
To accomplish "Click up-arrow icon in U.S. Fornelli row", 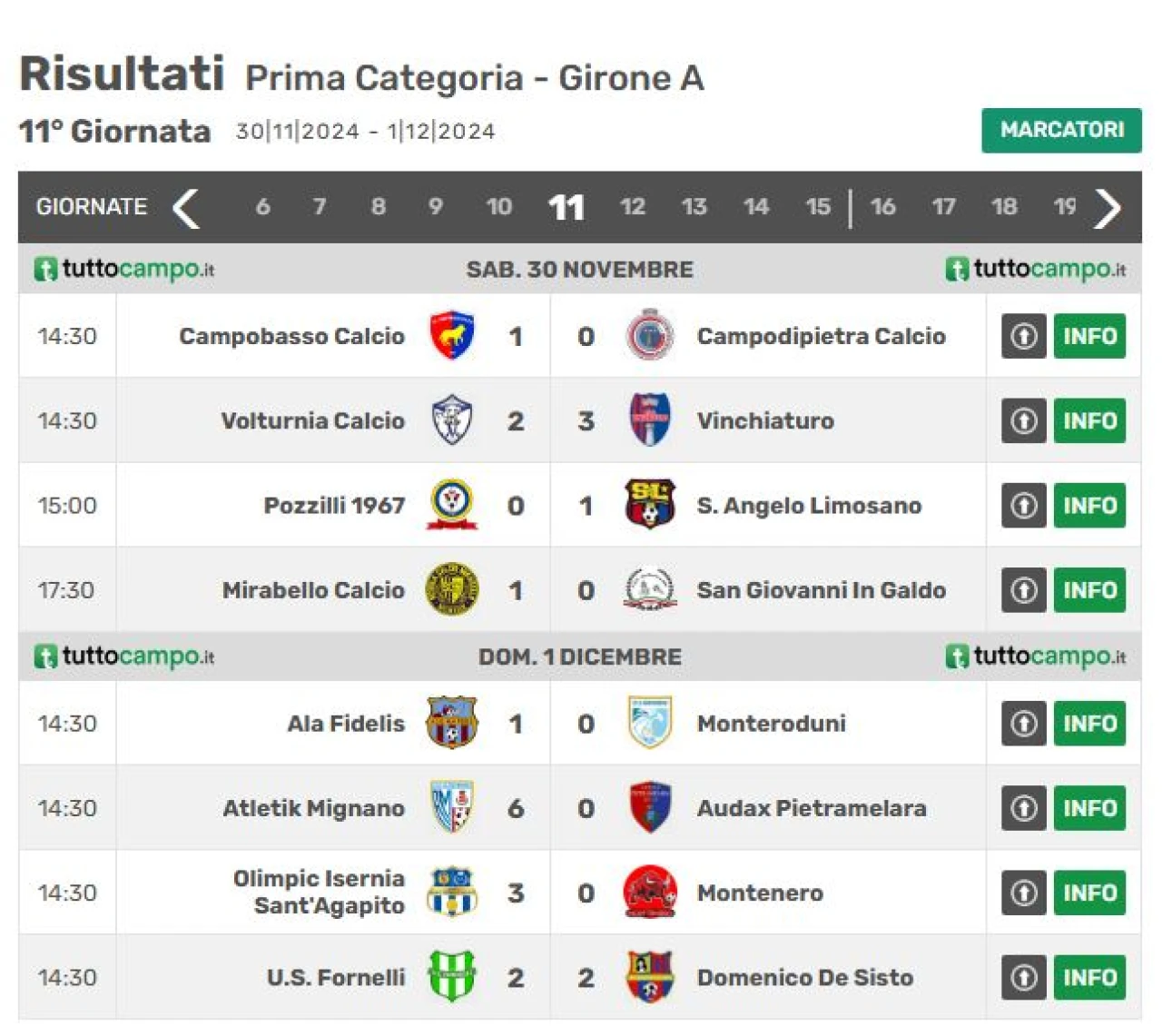I will pos(1024,977).
